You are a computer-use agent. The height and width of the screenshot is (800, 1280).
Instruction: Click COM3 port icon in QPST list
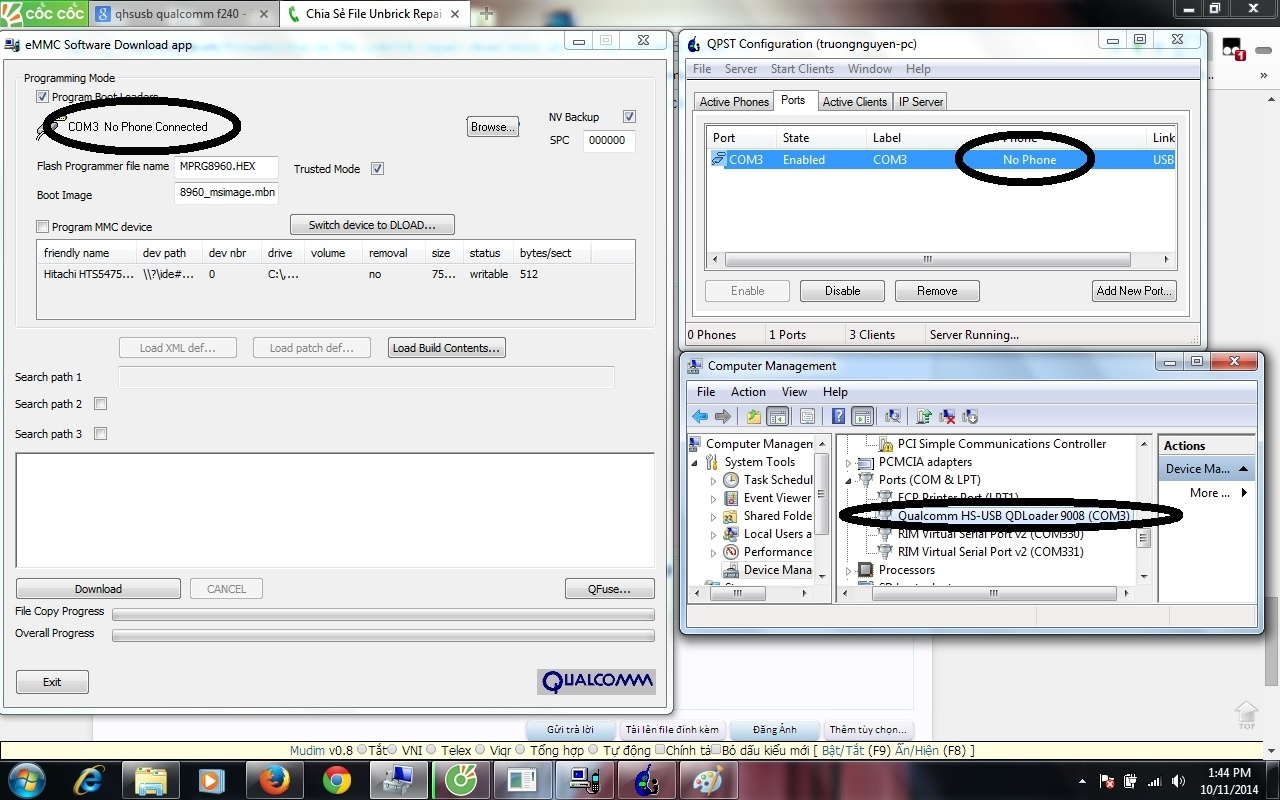(719, 159)
